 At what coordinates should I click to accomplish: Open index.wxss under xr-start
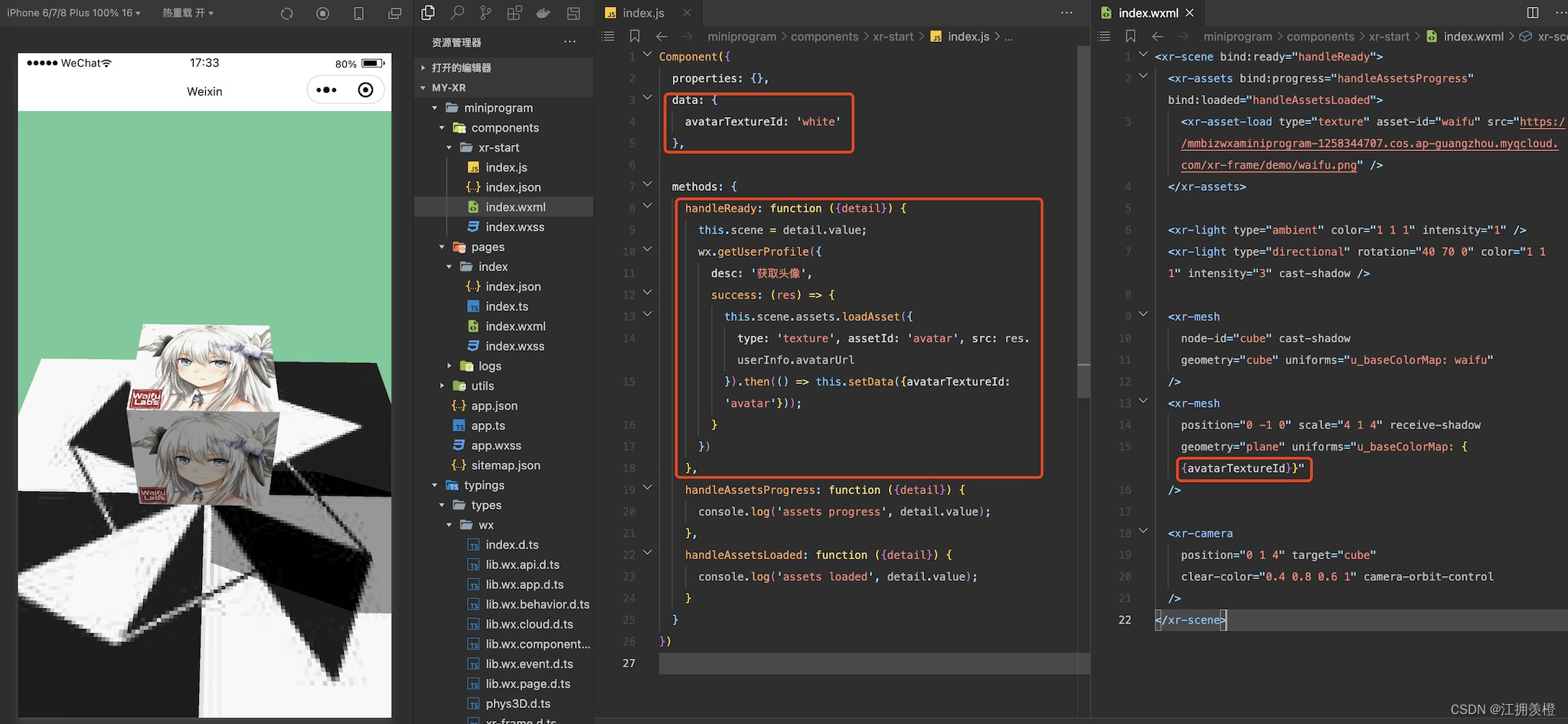click(x=514, y=227)
